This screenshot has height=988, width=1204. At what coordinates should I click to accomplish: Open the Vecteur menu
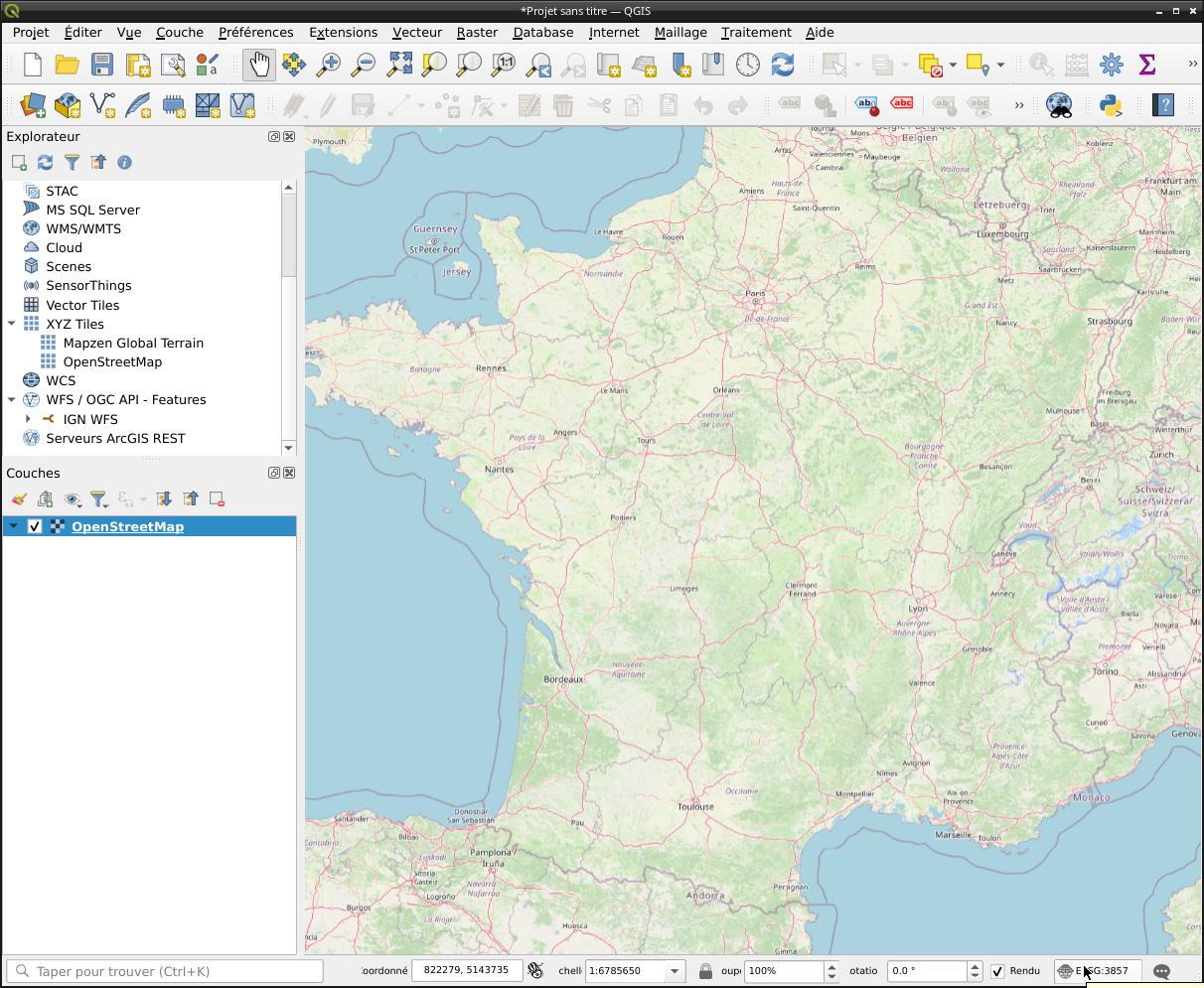[x=416, y=32]
